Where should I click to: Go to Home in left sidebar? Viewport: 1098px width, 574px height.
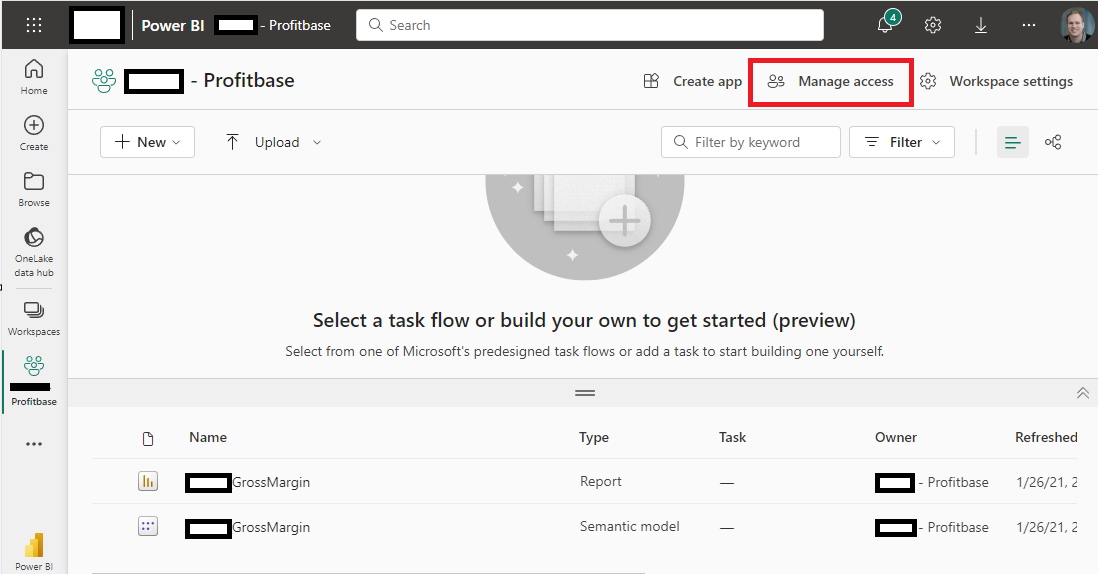click(x=34, y=77)
